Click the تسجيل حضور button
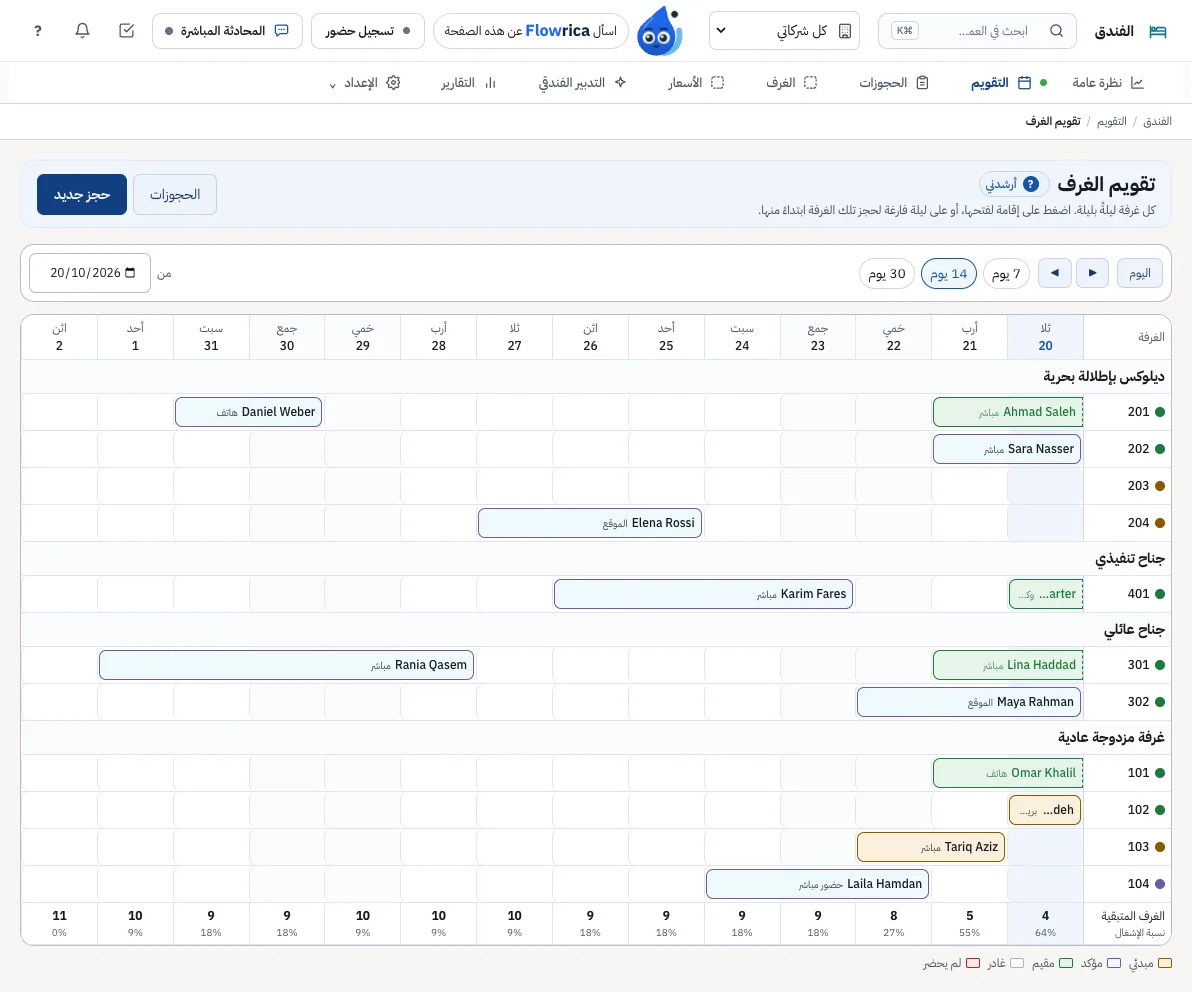1192x992 pixels. [368, 31]
